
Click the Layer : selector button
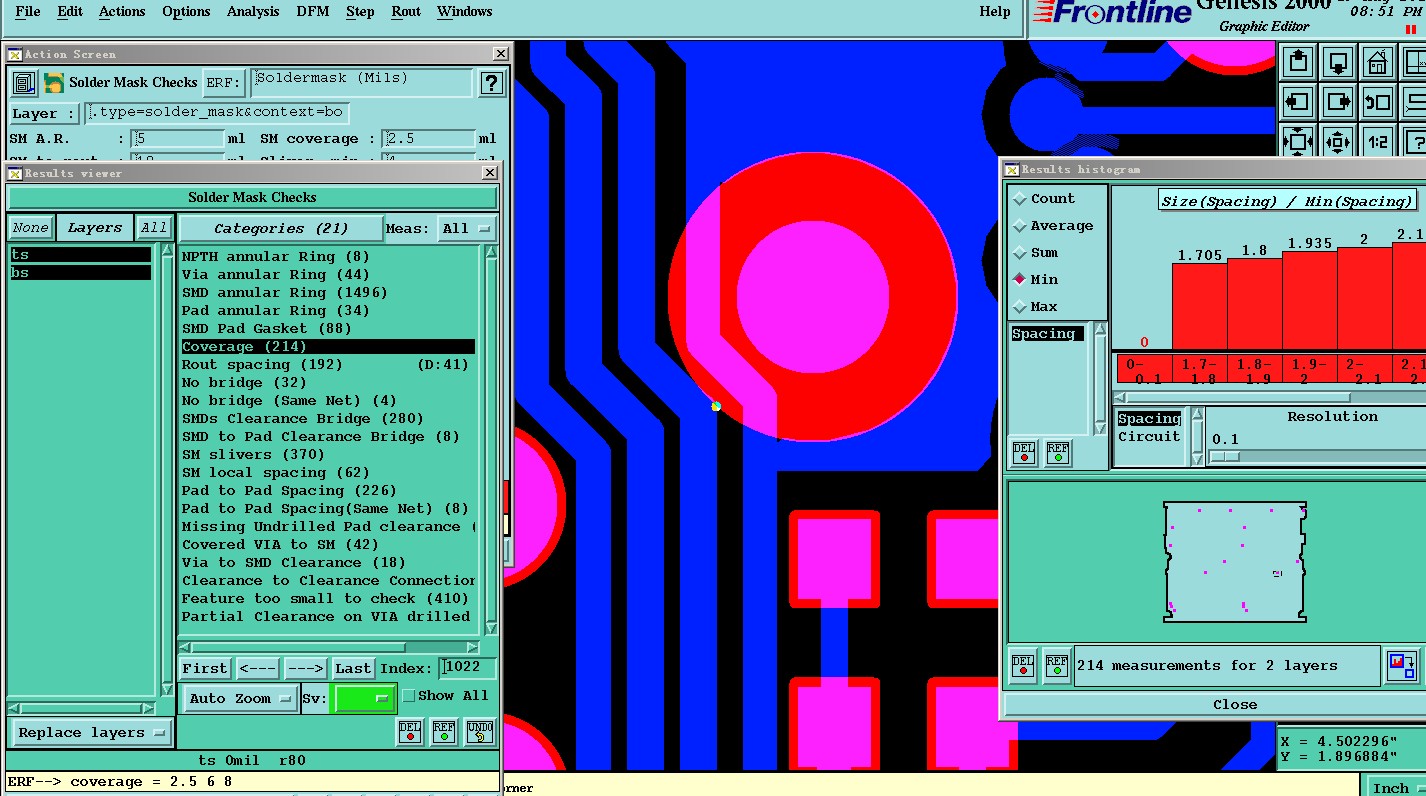pos(43,114)
